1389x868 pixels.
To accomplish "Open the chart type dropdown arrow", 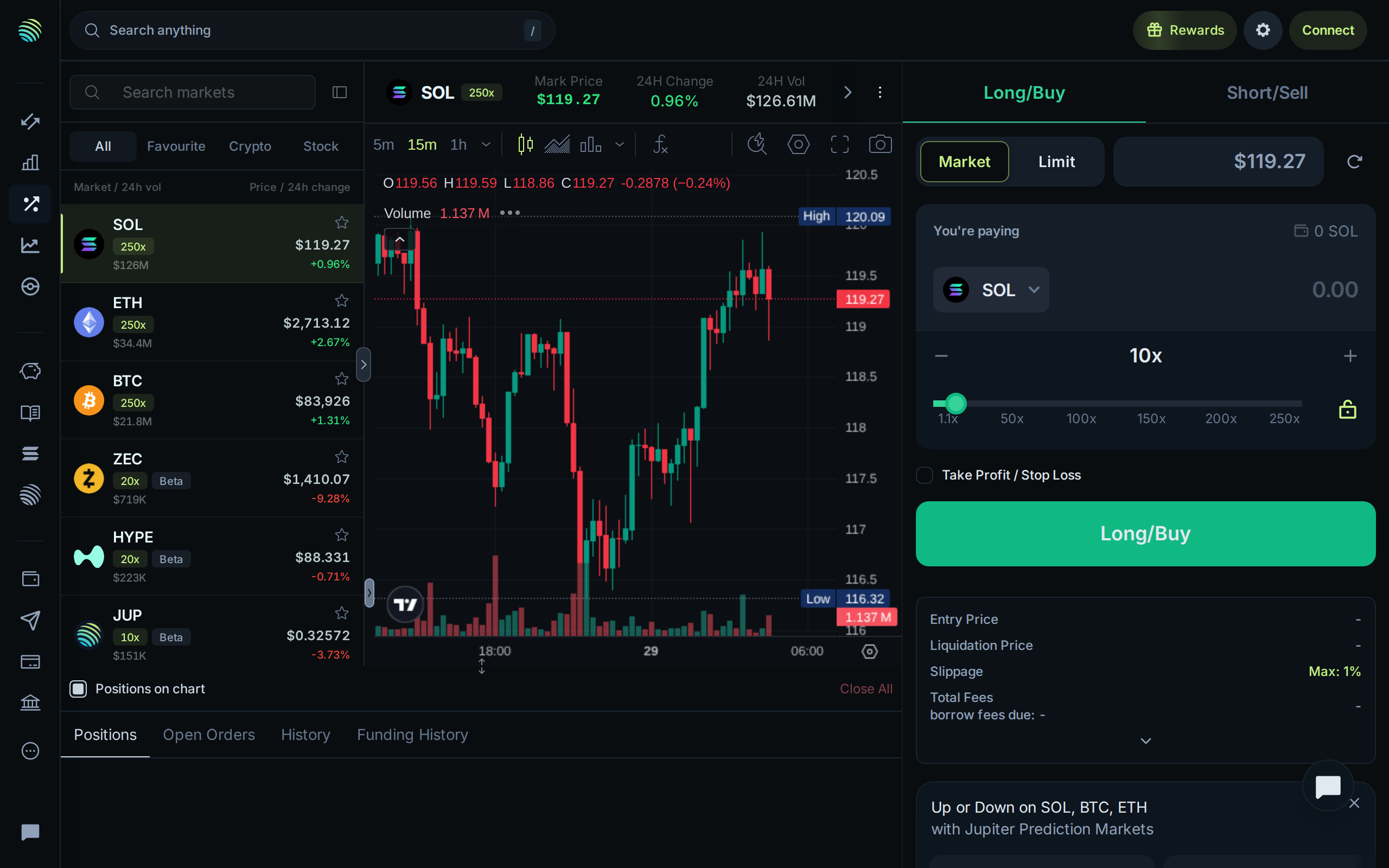I will tap(619, 145).
